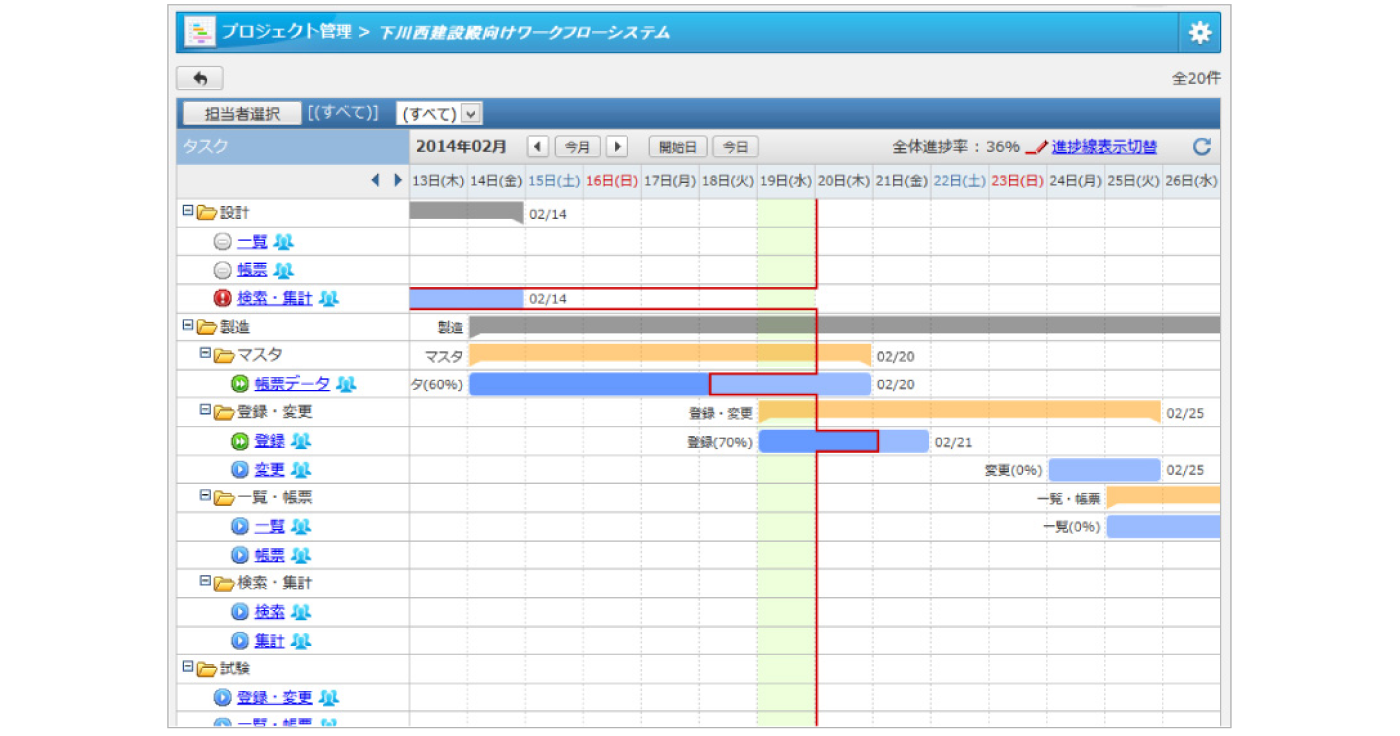Click the 今月 button

coord(577,147)
